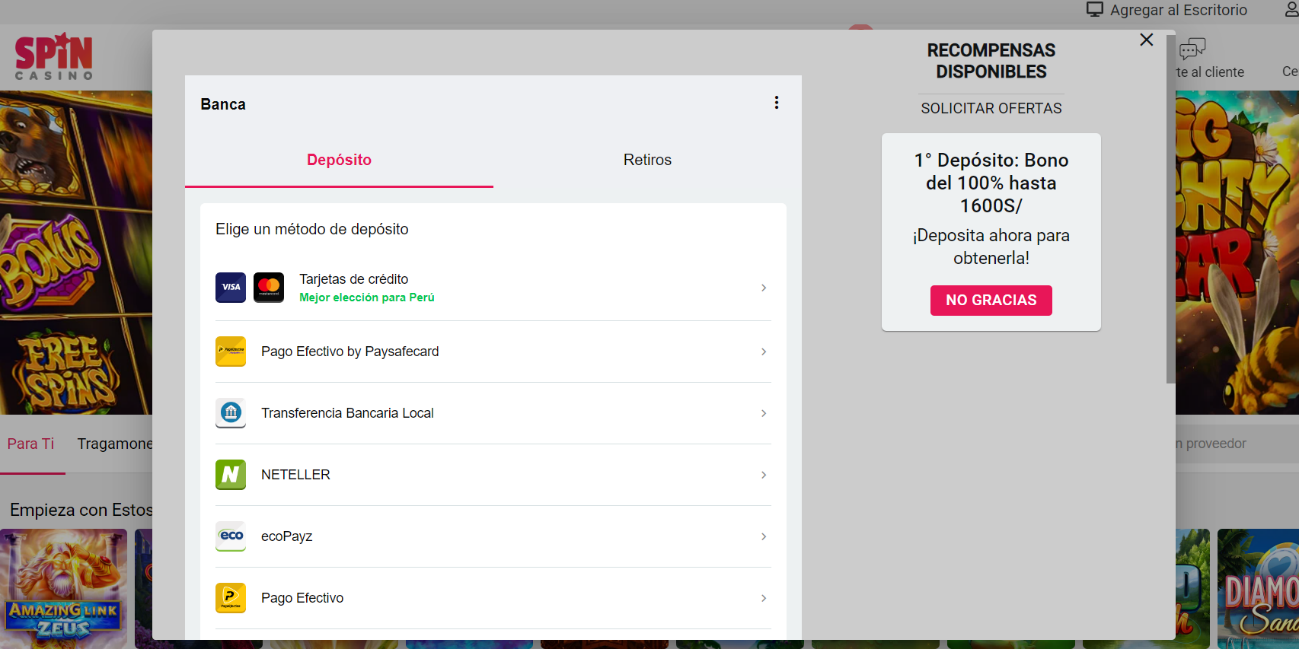The width and height of the screenshot is (1299, 649).
Task: Click the Mastercard logo icon
Action: click(x=269, y=287)
